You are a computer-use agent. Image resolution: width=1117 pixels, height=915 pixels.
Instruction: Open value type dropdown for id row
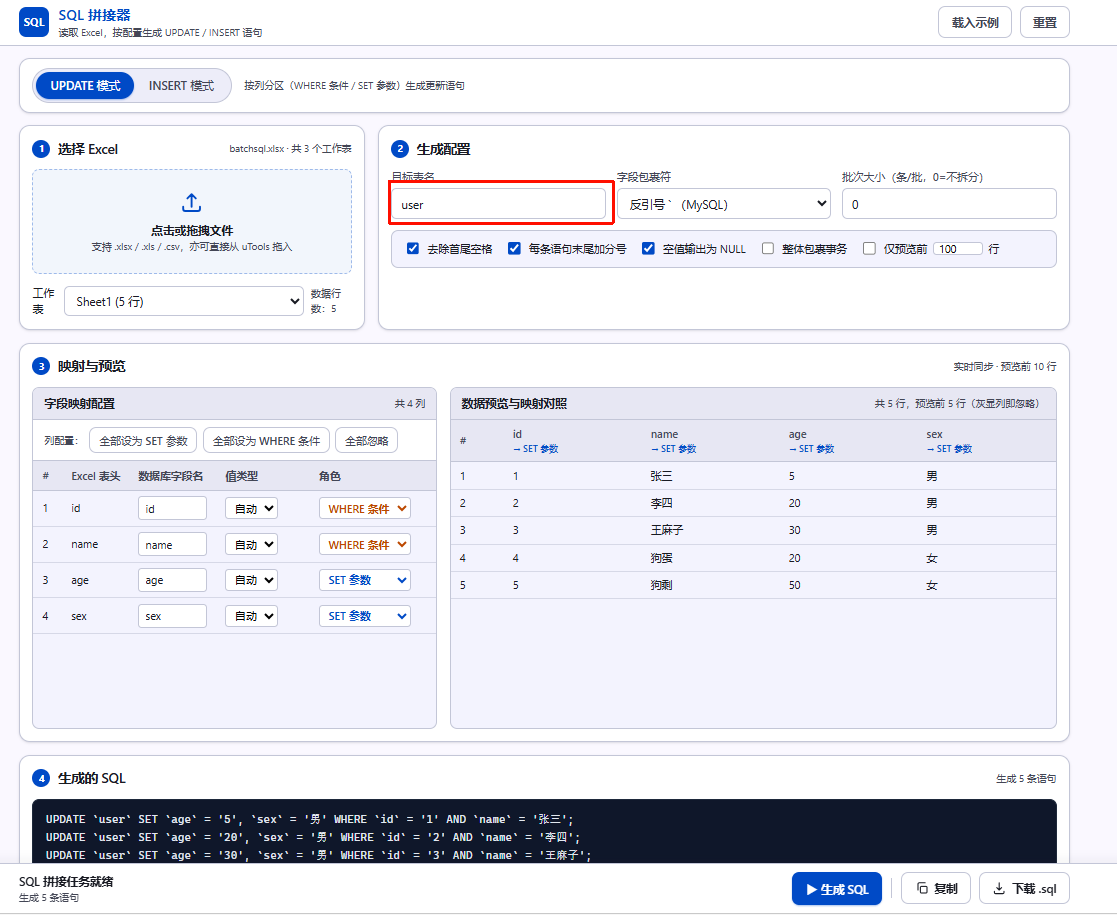pos(251,509)
